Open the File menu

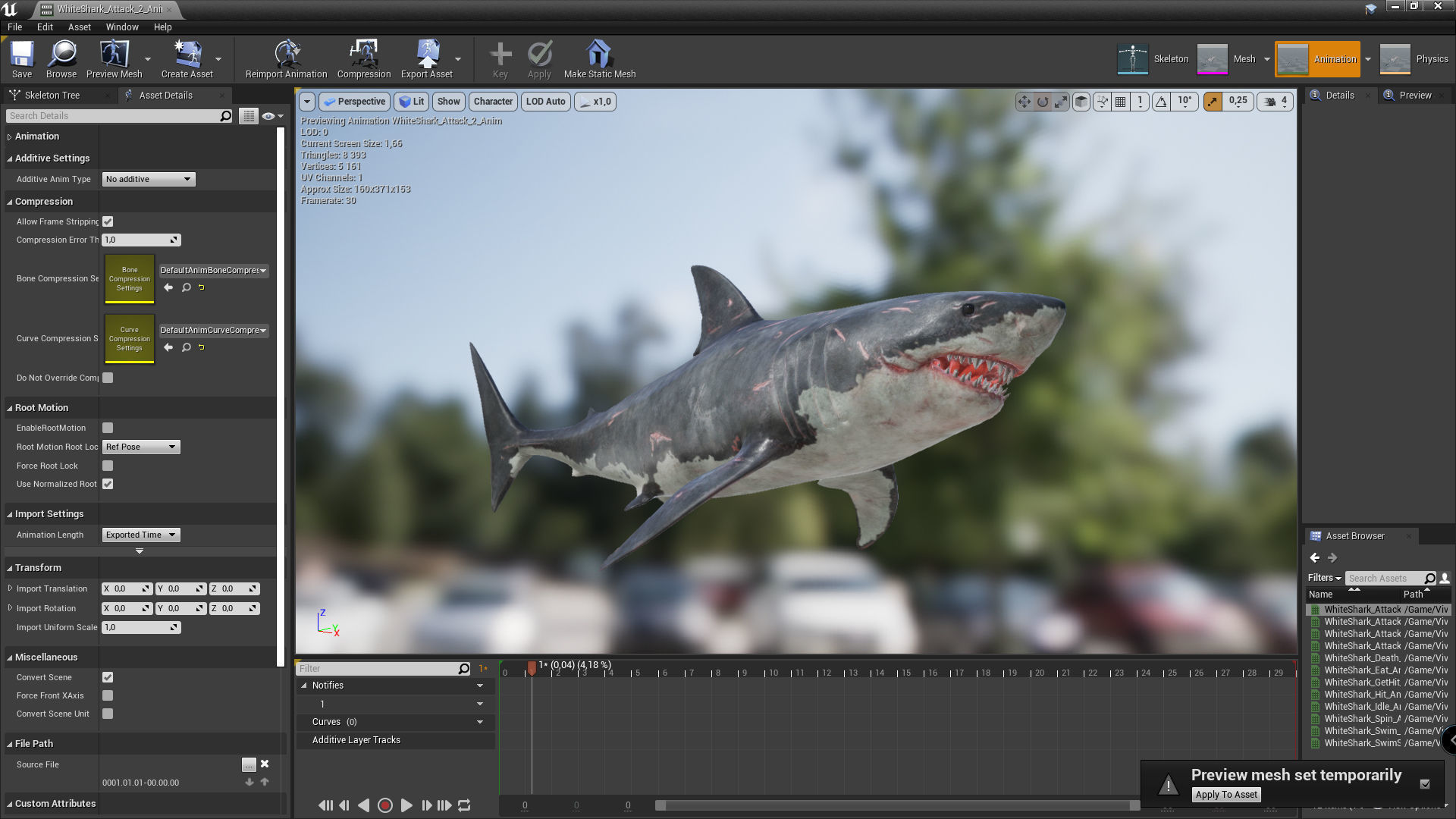point(14,27)
